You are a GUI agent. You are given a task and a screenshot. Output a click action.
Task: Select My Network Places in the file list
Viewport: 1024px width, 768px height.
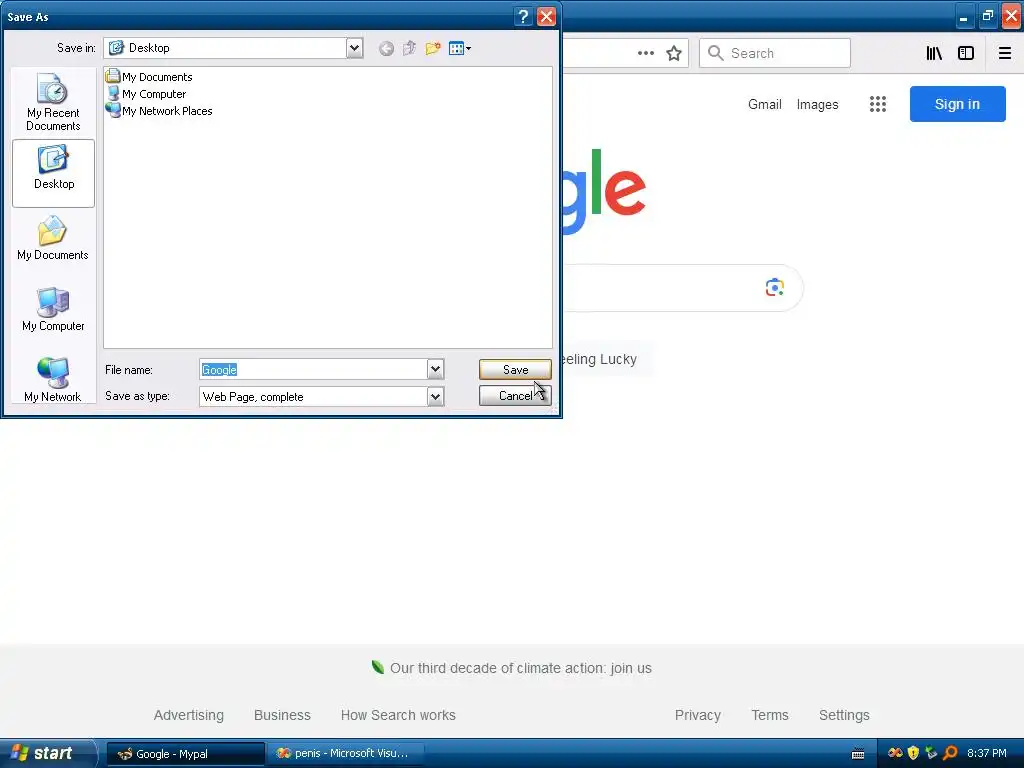tap(159, 111)
